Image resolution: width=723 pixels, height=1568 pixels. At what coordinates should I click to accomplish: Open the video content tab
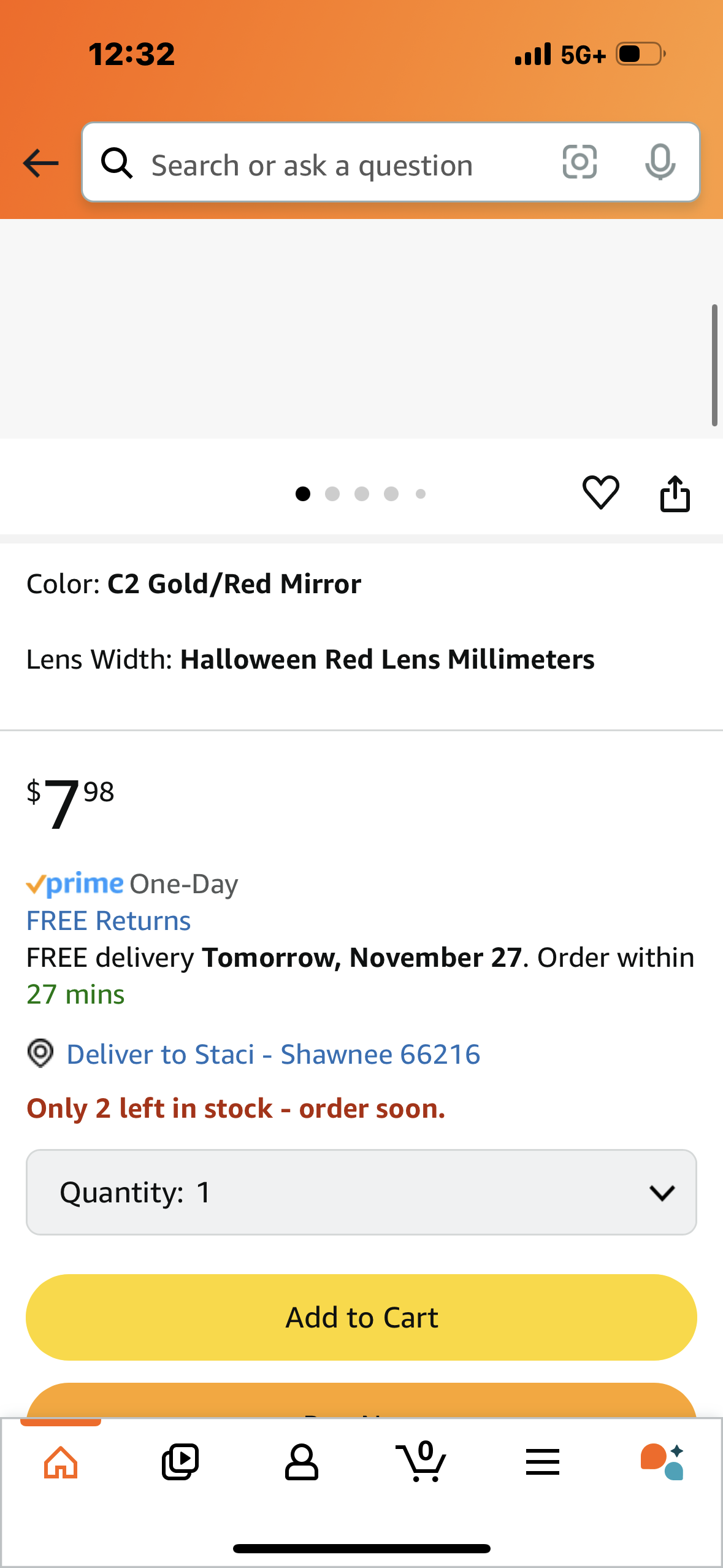(x=180, y=1461)
